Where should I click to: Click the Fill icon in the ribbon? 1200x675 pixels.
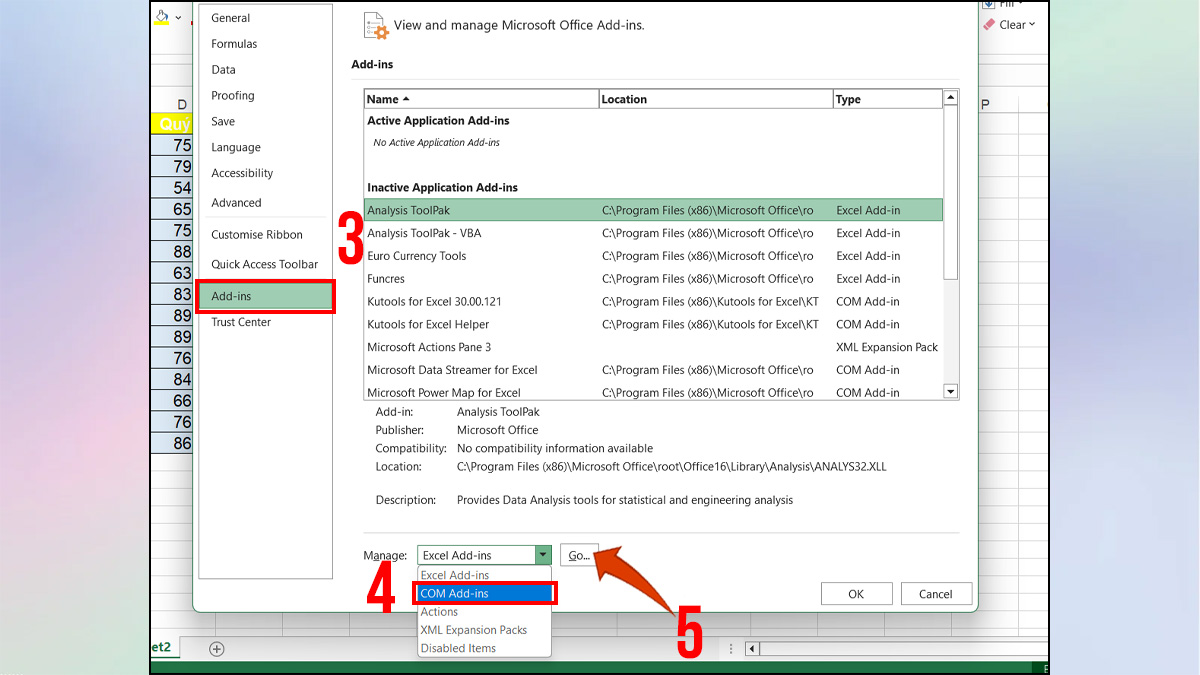990,4
